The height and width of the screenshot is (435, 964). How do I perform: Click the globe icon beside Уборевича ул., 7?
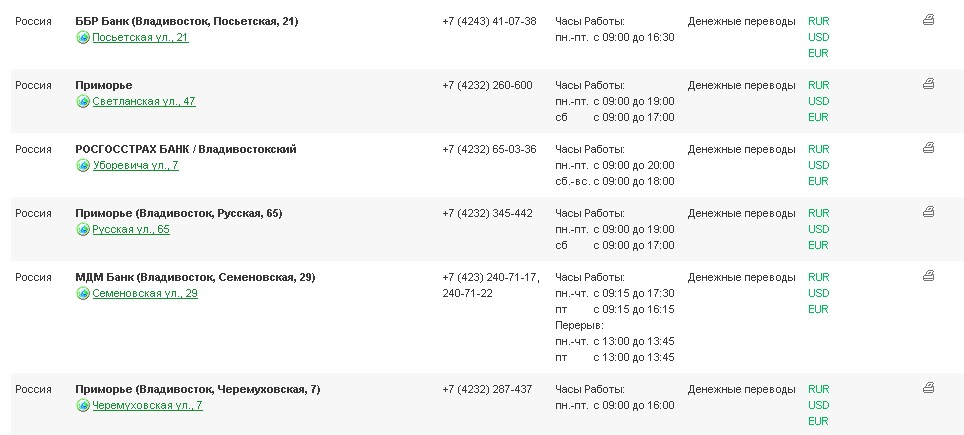click(83, 165)
